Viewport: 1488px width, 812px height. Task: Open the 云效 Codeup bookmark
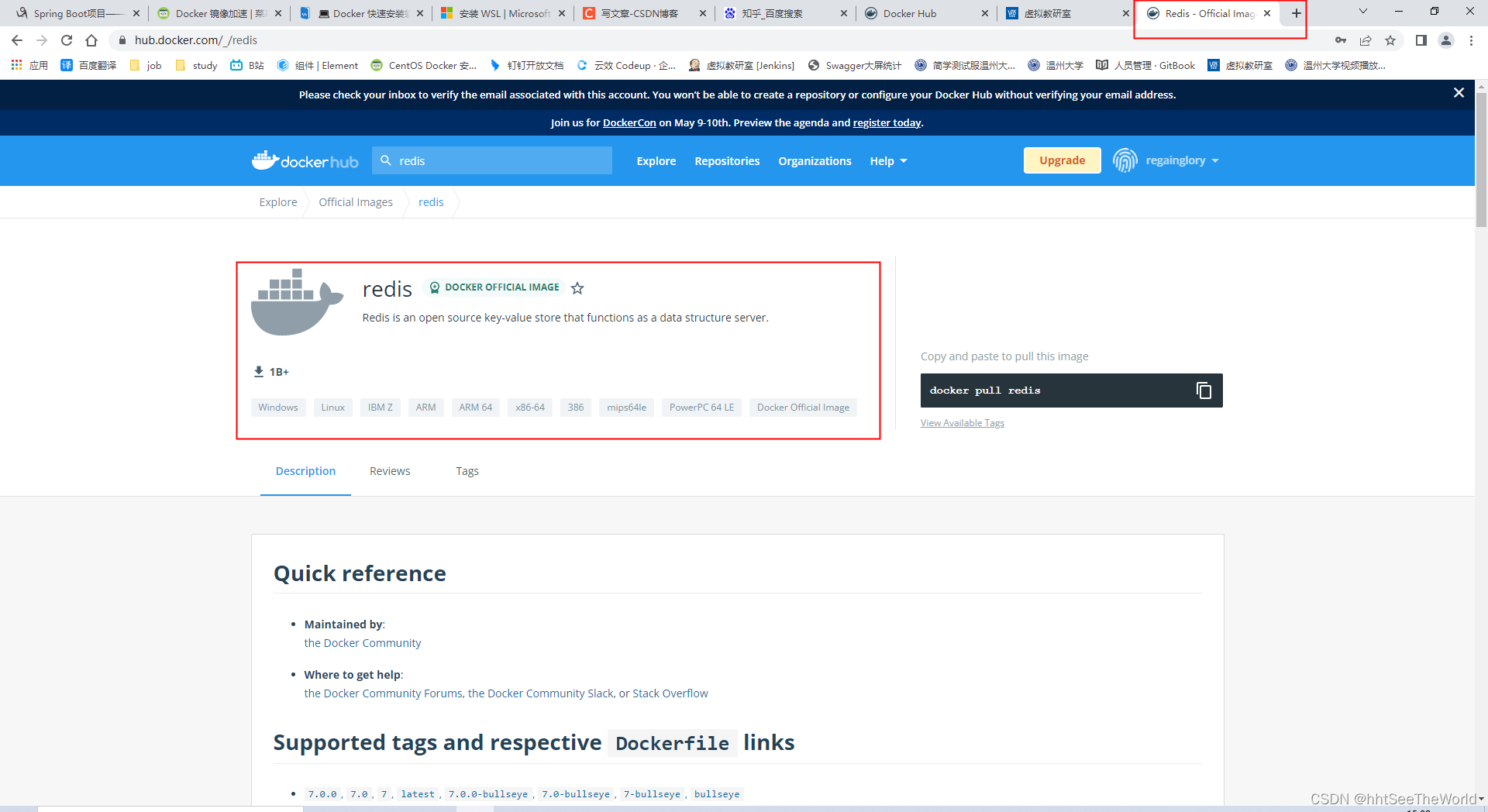pyautogui.click(x=626, y=65)
